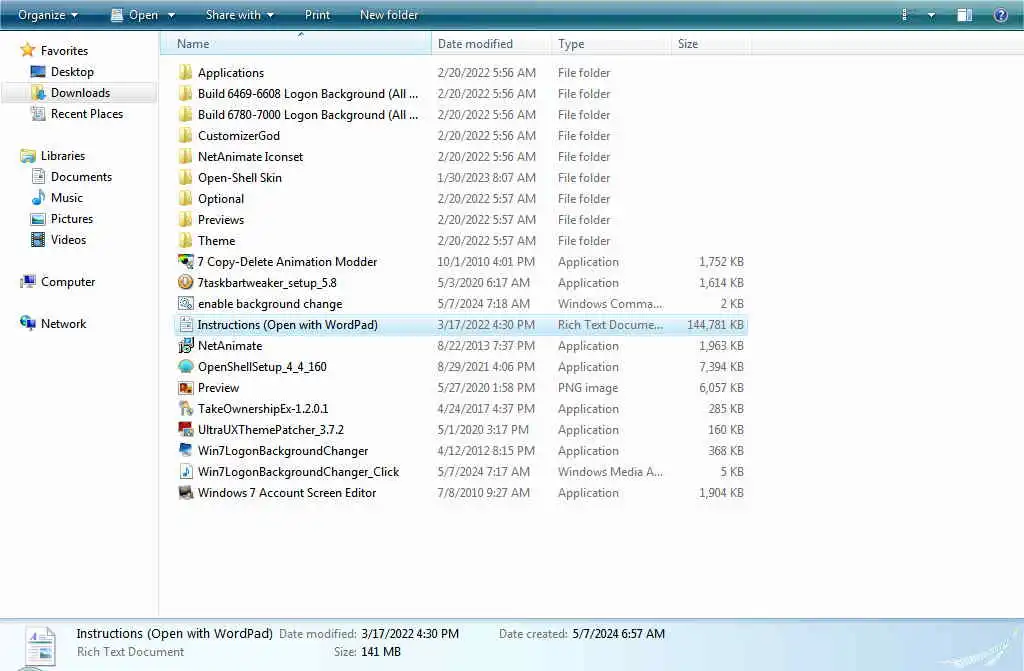
Task: Click the Computer icon in navigation pane
Action: pyautogui.click(x=27, y=282)
